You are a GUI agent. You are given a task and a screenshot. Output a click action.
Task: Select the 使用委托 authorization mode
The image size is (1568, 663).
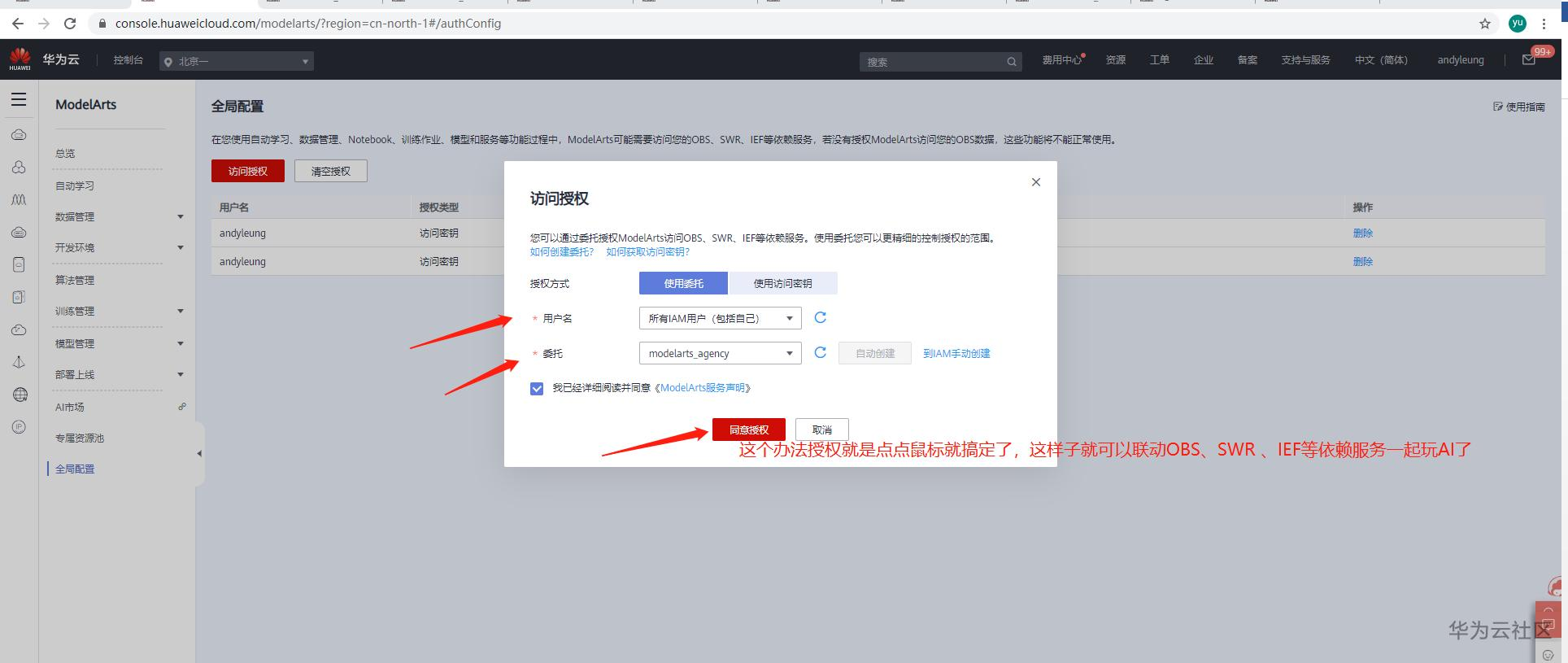(683, 283)
